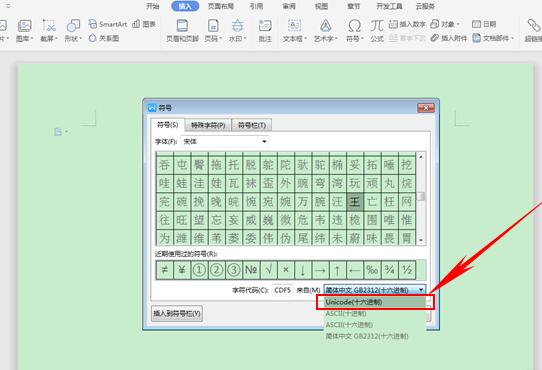This screenshot has height=370, width=542.
Task: Click the 插入到符号栏(Y) button
Action: point(177,314)
